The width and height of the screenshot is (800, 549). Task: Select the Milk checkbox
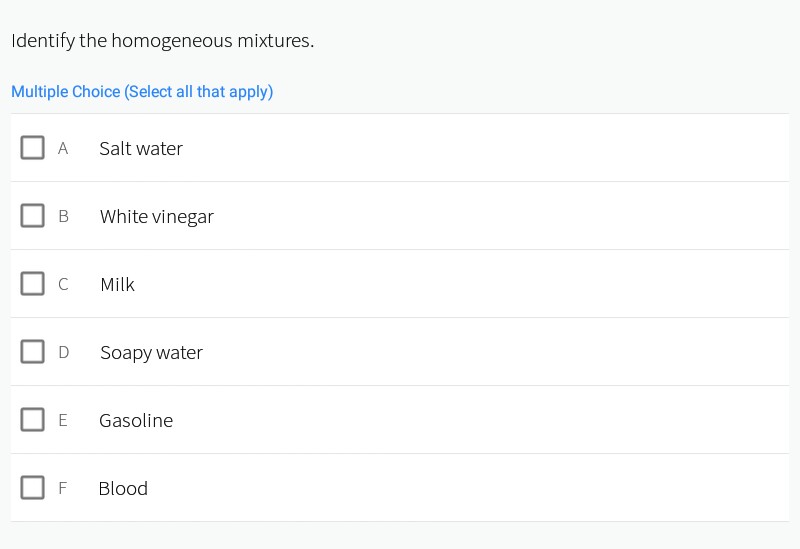33,284
